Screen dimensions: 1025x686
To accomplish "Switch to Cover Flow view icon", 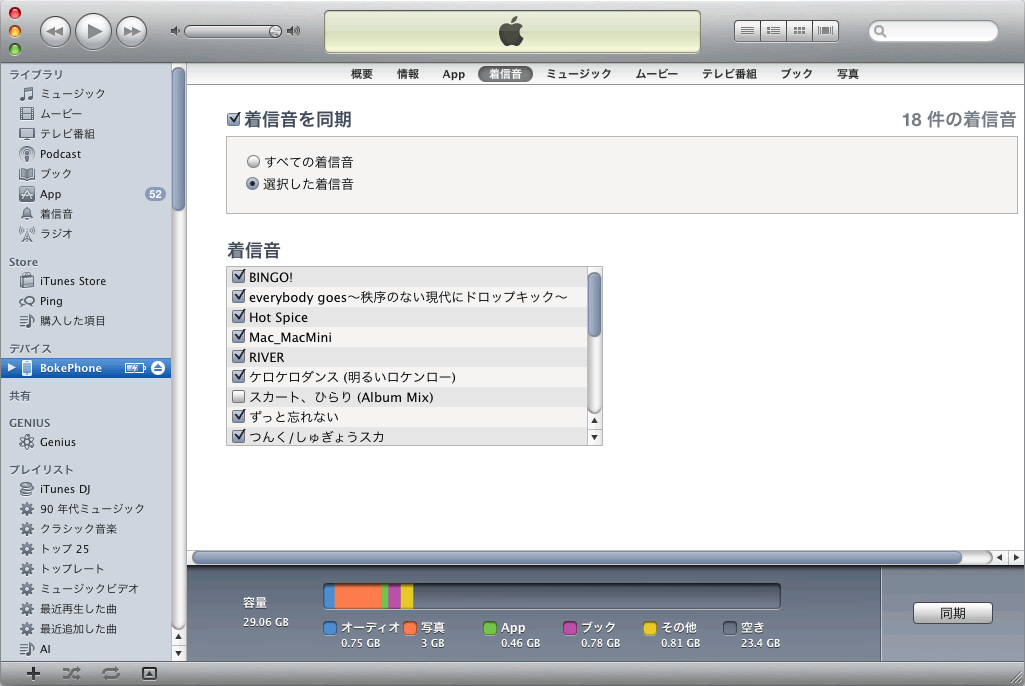I will 826,31.
